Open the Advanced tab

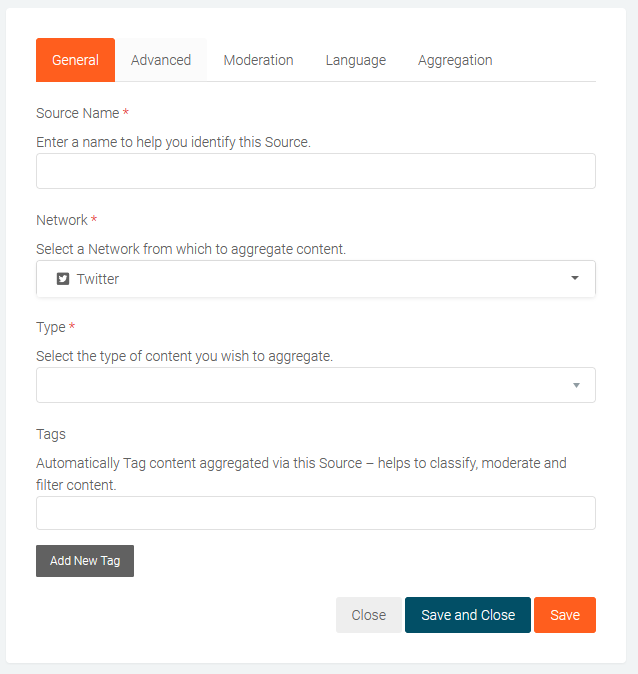161,60
